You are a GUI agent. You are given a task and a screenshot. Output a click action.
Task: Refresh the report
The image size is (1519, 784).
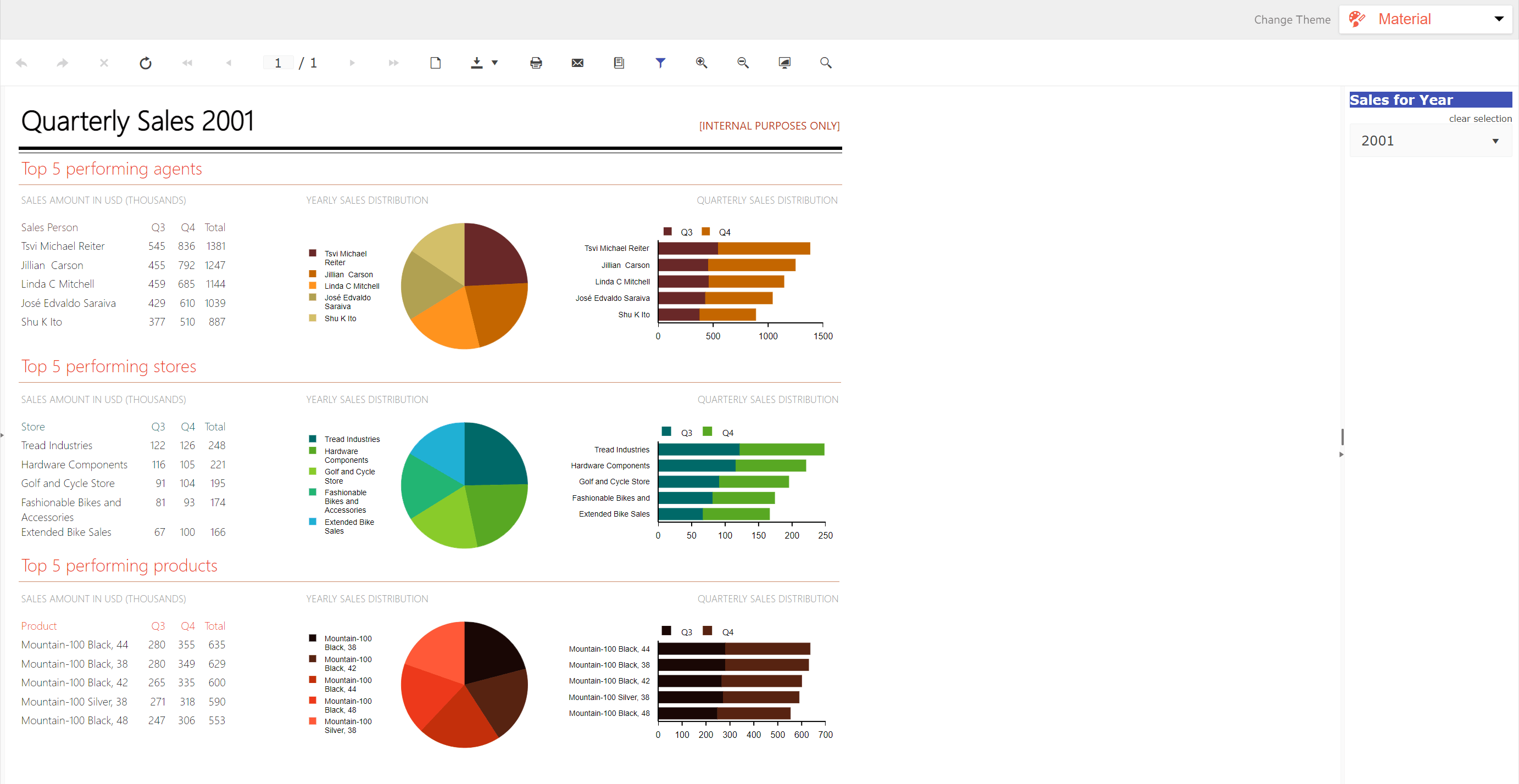click(146, 63)
